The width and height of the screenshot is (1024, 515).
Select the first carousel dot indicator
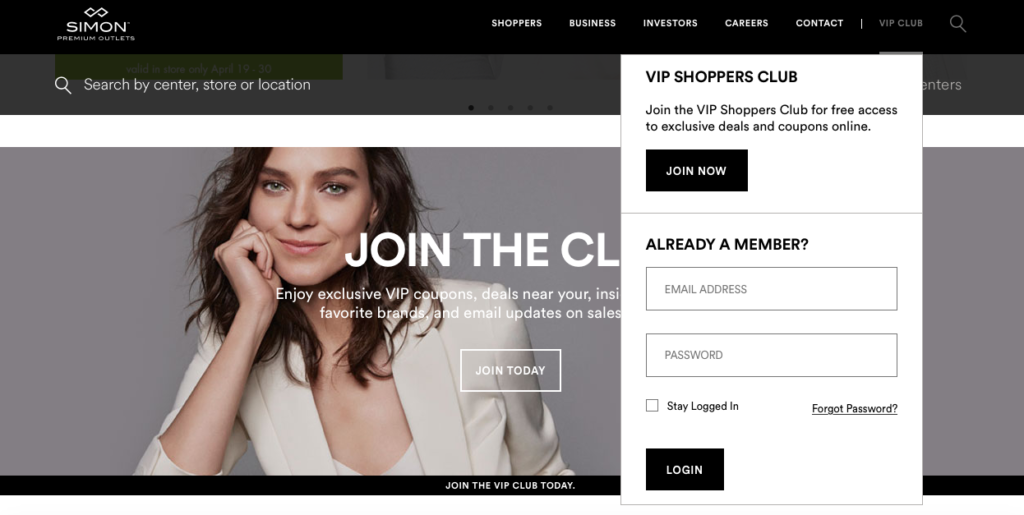[x=471, y=108]
